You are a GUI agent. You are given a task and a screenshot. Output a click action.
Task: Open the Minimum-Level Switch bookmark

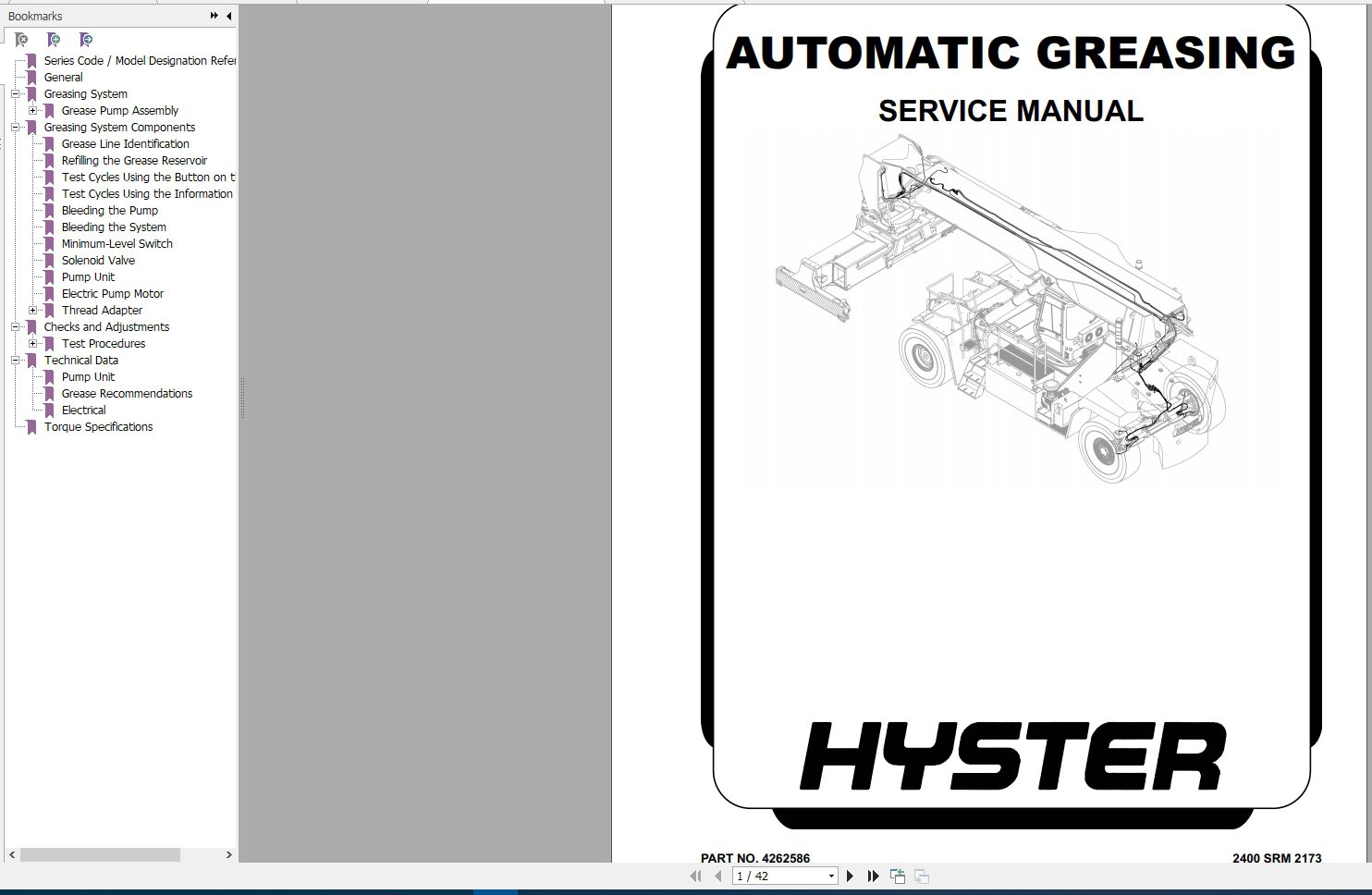tap(117, 244)
